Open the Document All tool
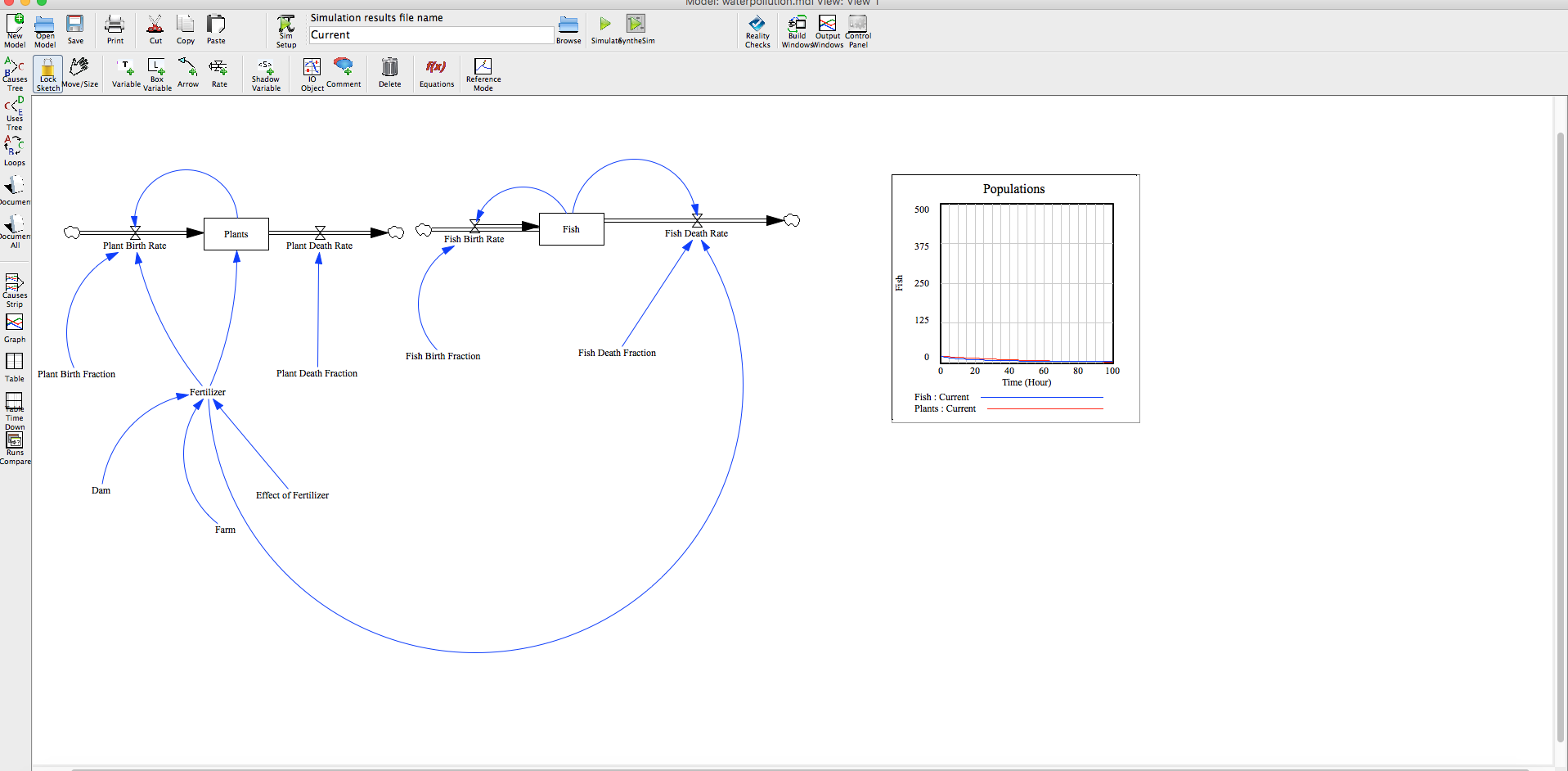1568x771 pixels. 15,232
